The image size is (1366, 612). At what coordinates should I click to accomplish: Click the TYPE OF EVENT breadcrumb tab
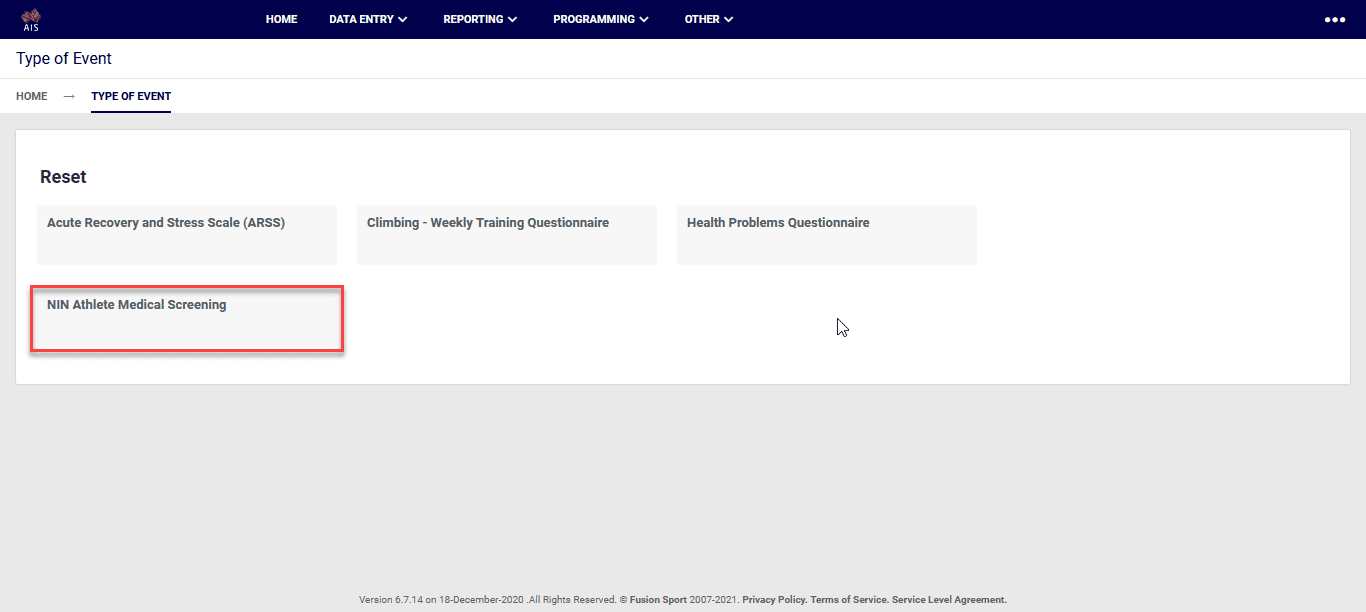point(130,96)
